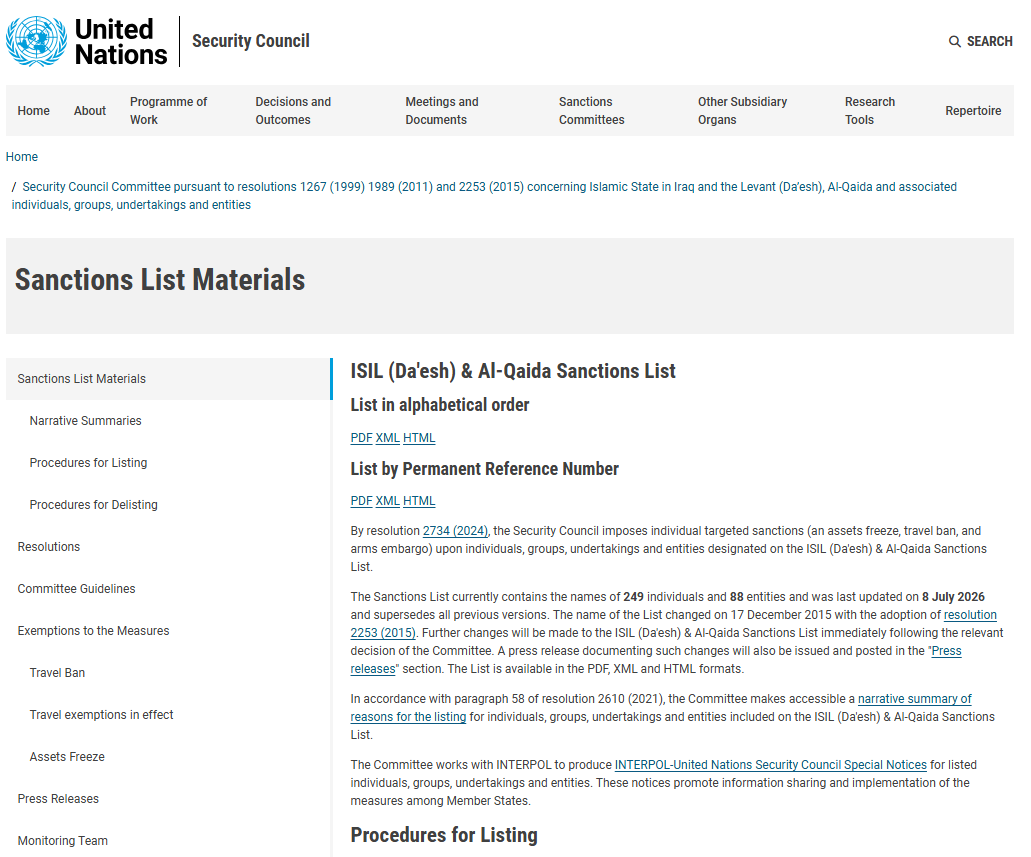Open the Security Council Committee breadcrumb link
Screen dimensions: 1031x857
[x=484, y=195]
